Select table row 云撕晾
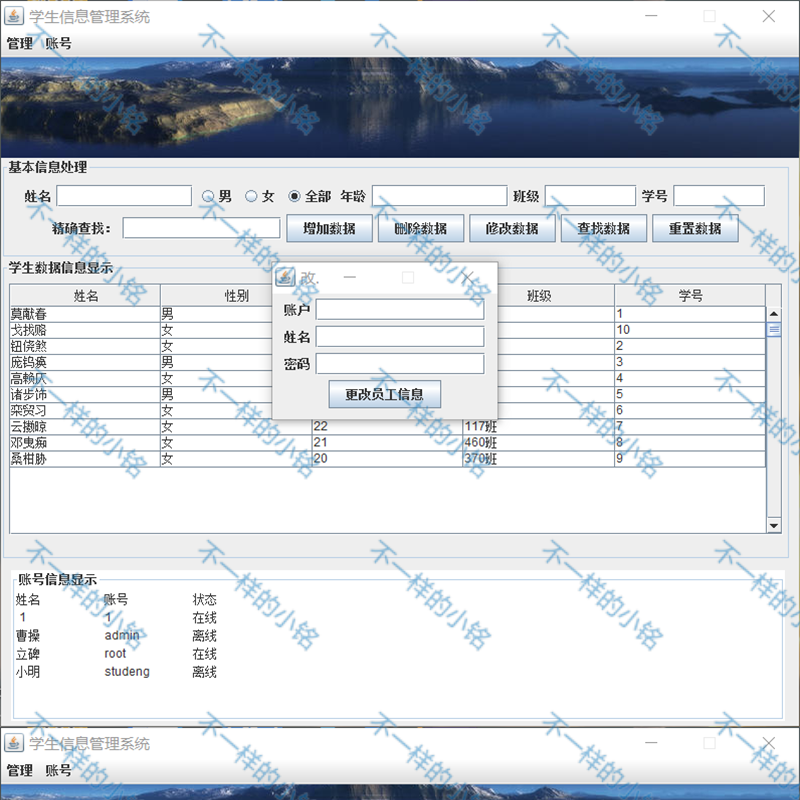Viewport: 800px width, 800px height. coord(388,427)
